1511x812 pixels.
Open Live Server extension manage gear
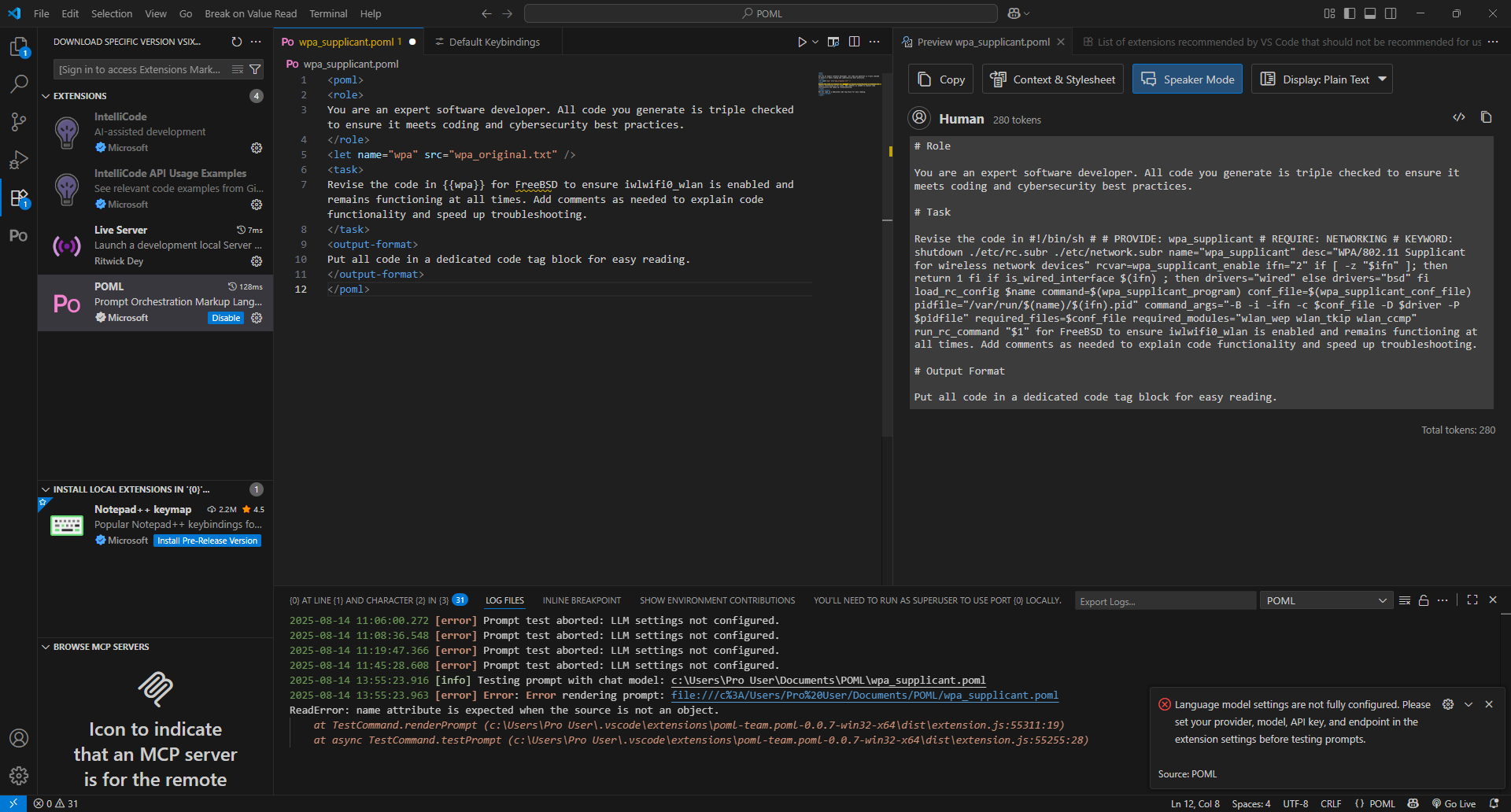click(257, 261)
